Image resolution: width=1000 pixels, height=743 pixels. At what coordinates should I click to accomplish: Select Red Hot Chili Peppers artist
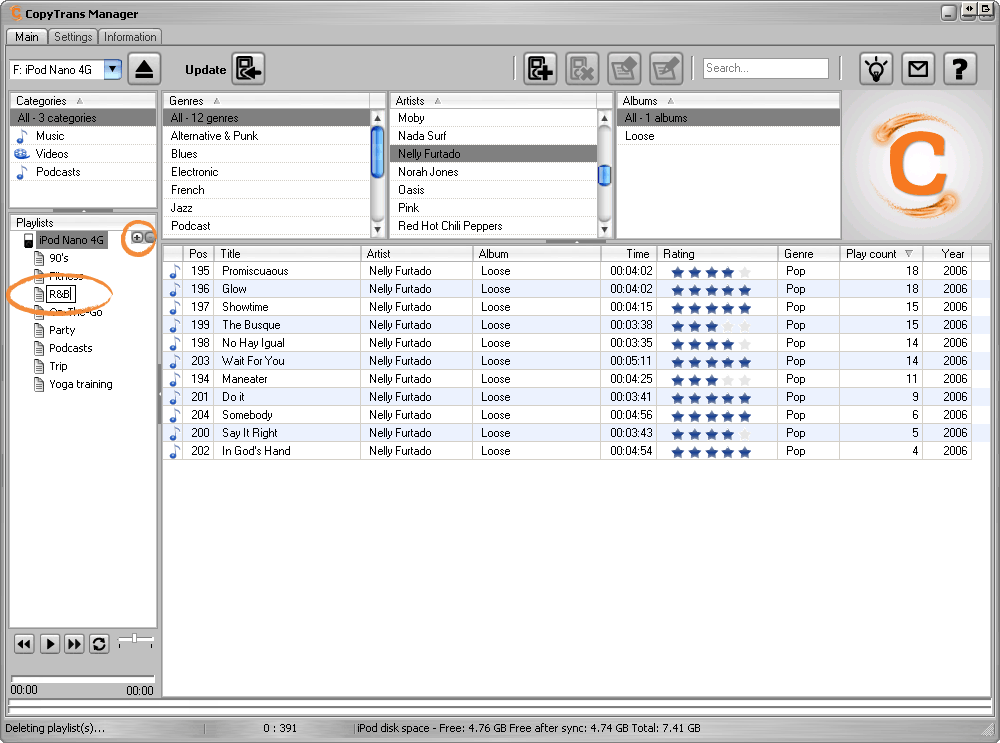(494, 226)
